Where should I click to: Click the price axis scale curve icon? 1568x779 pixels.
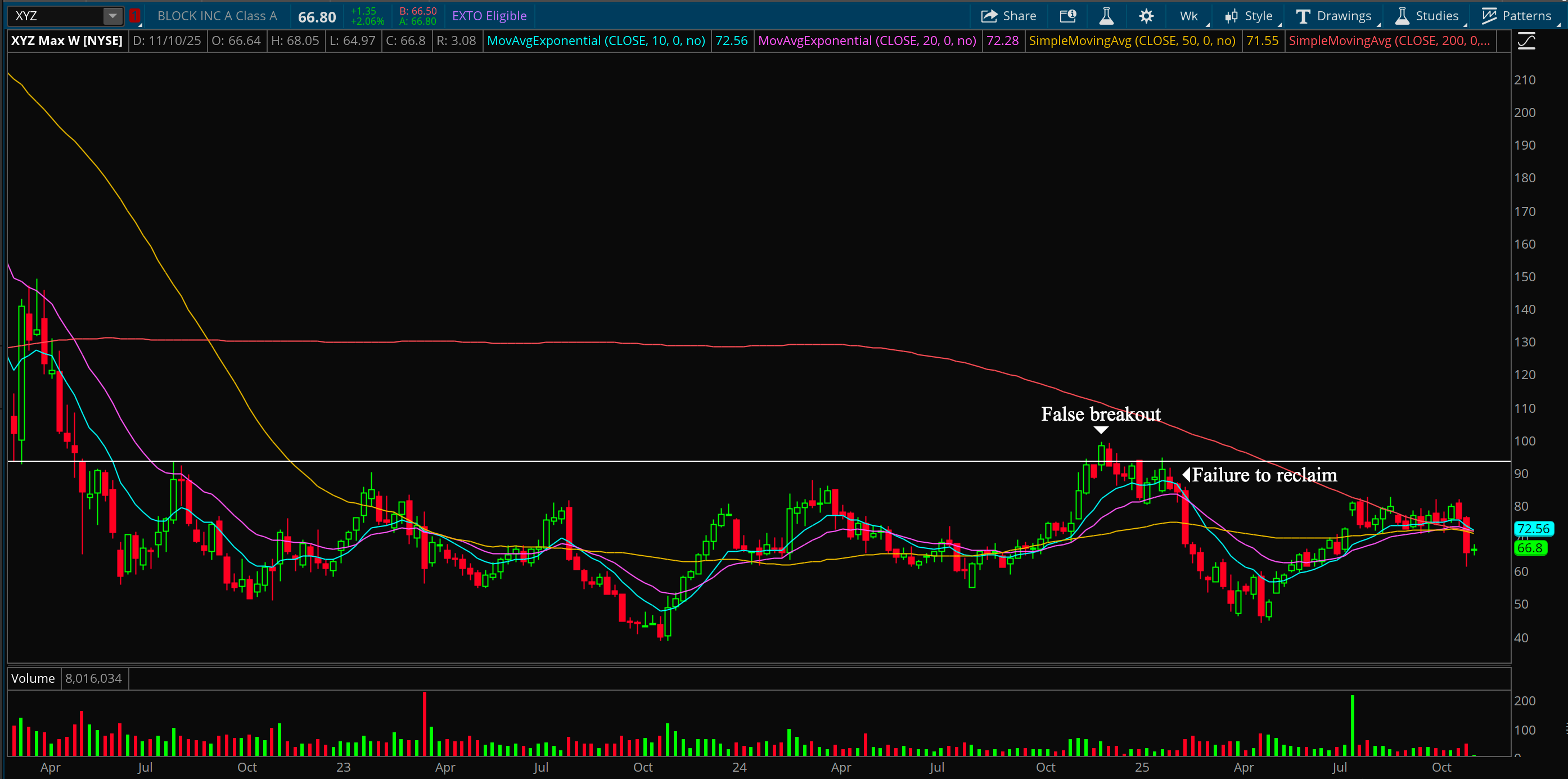(1526, 42)
